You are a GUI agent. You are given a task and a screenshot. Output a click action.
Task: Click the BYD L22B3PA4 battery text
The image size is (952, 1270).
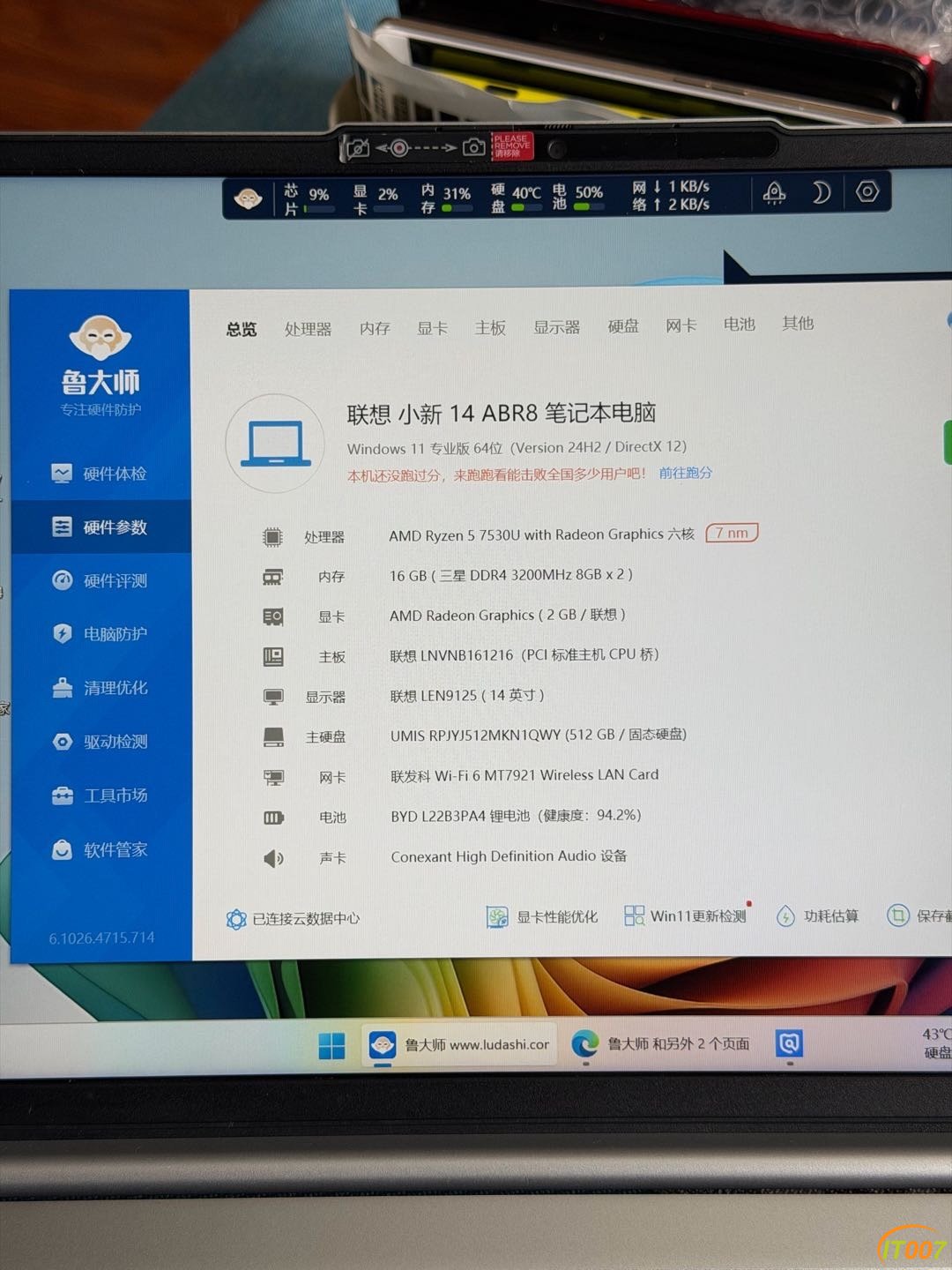click(516, 816)
